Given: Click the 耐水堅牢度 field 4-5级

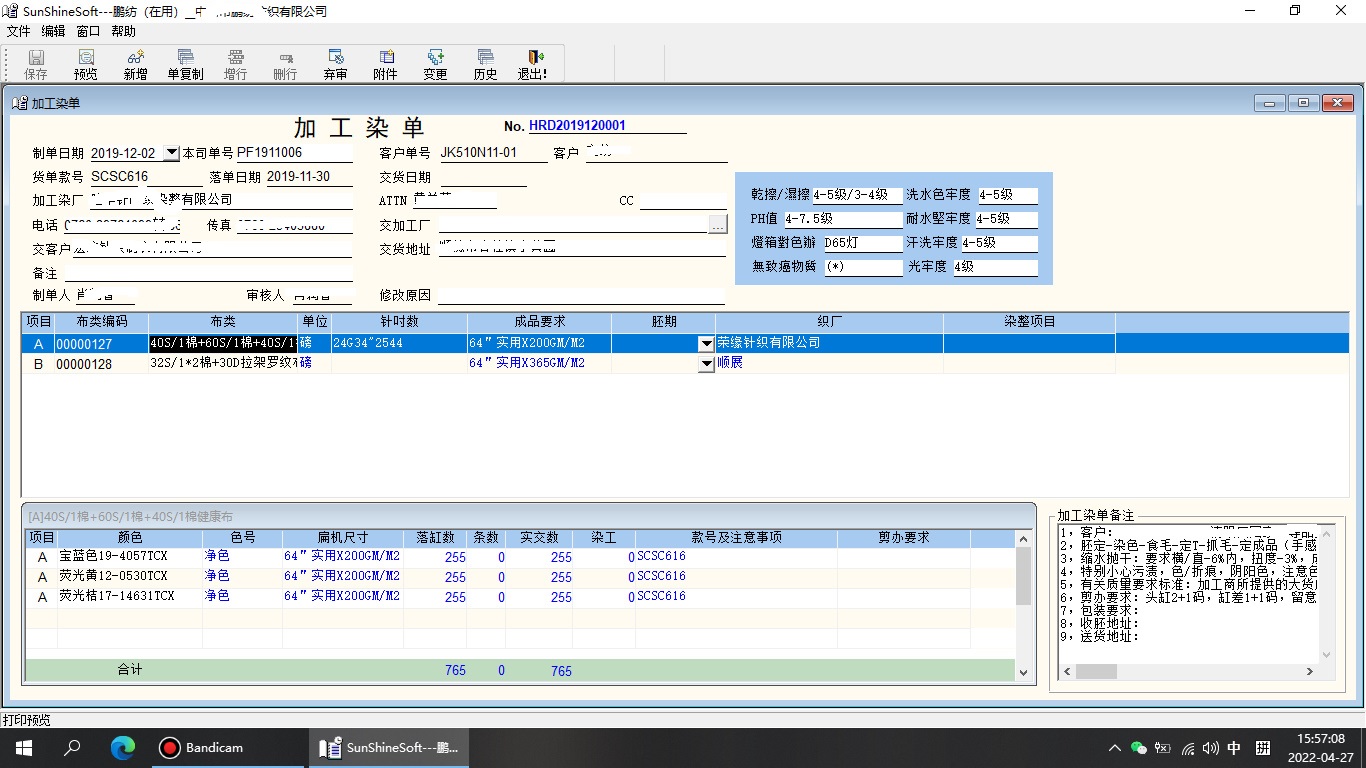Looking at the screenshot, I should [1006, 219].
